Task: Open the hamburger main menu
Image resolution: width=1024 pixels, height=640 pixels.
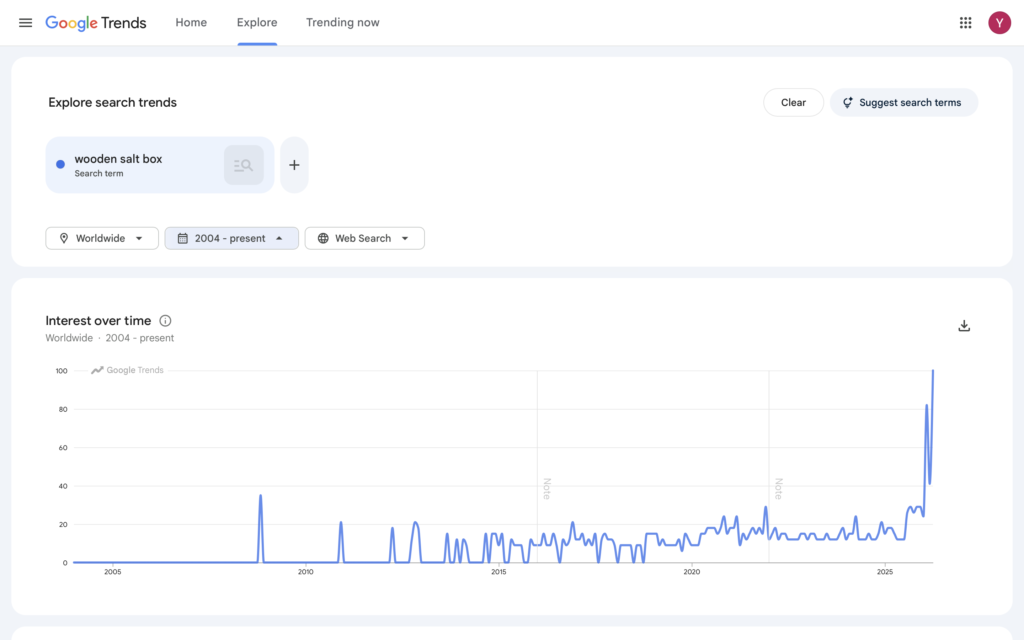Action: click(25, 23)
